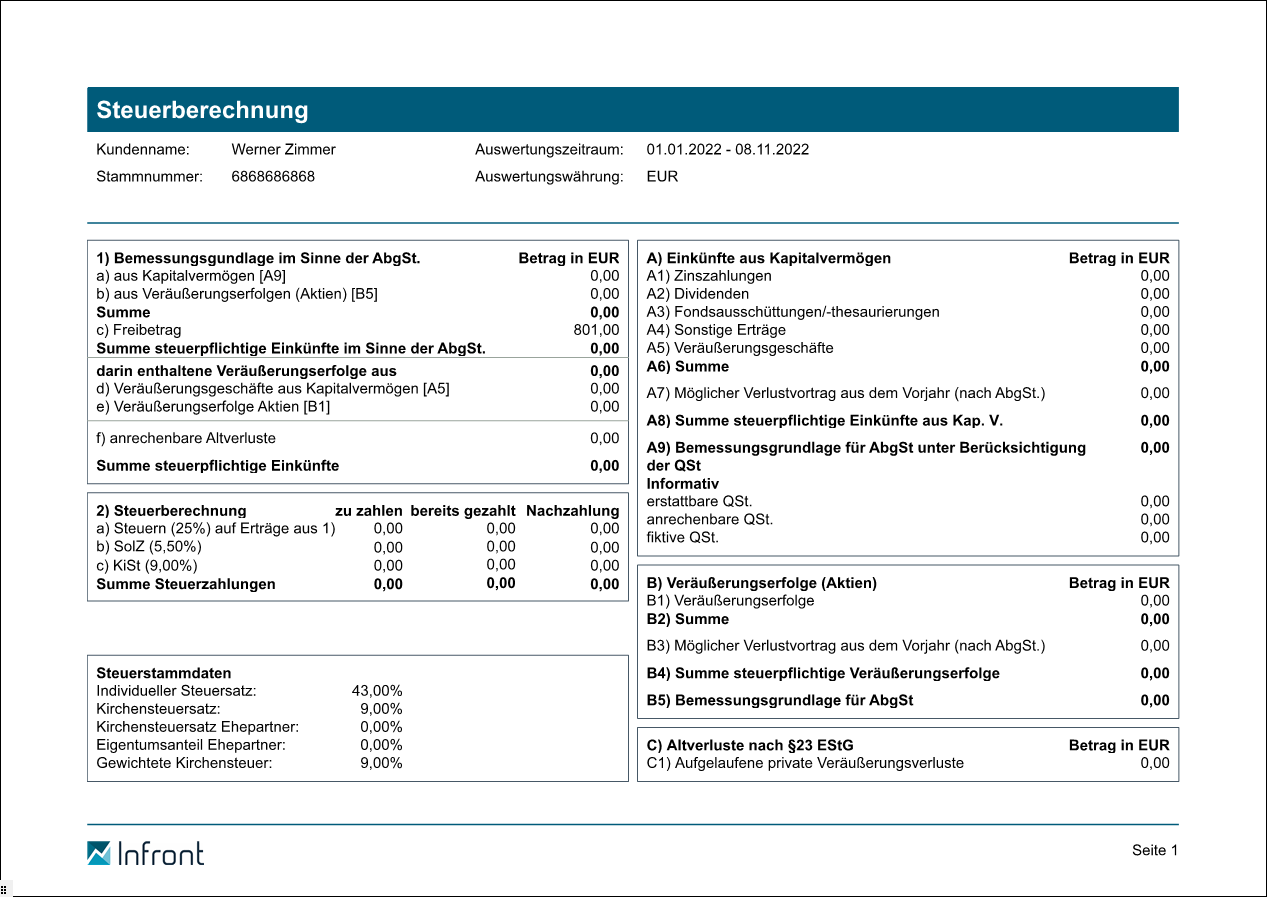1267x897 pixels.
Task: Click the A2) Dividenden row label
Action: (x=697, y=294)
